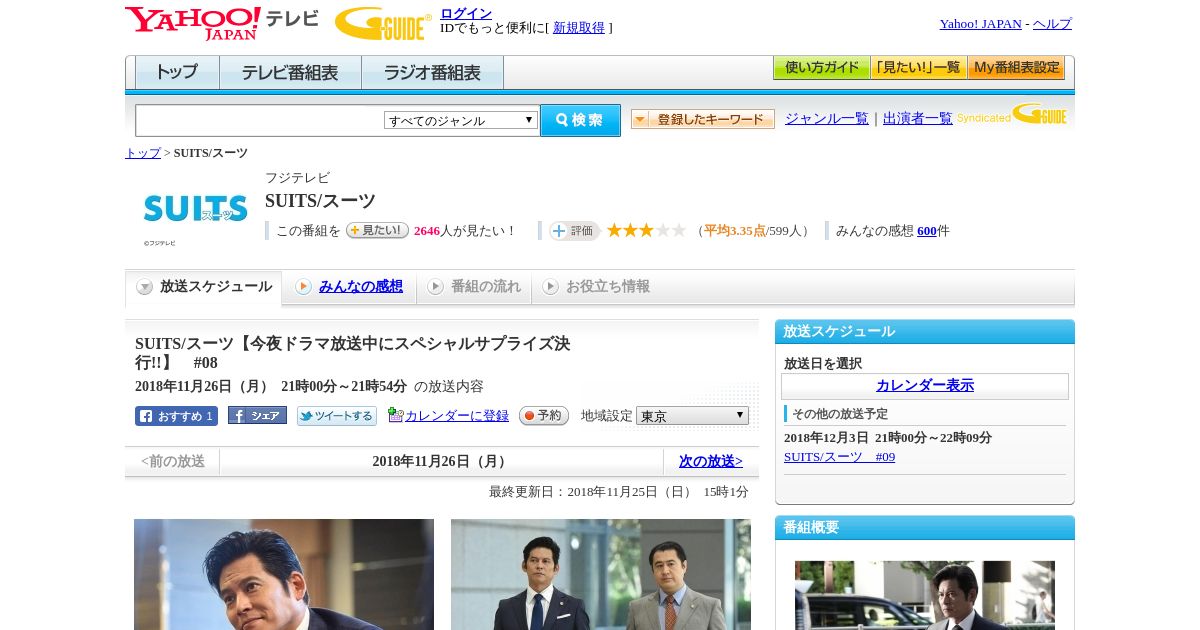Screen dimensions: 1200x630
Task: Click the トップ breadcrumb link
Action: click(x=143, y=153)
